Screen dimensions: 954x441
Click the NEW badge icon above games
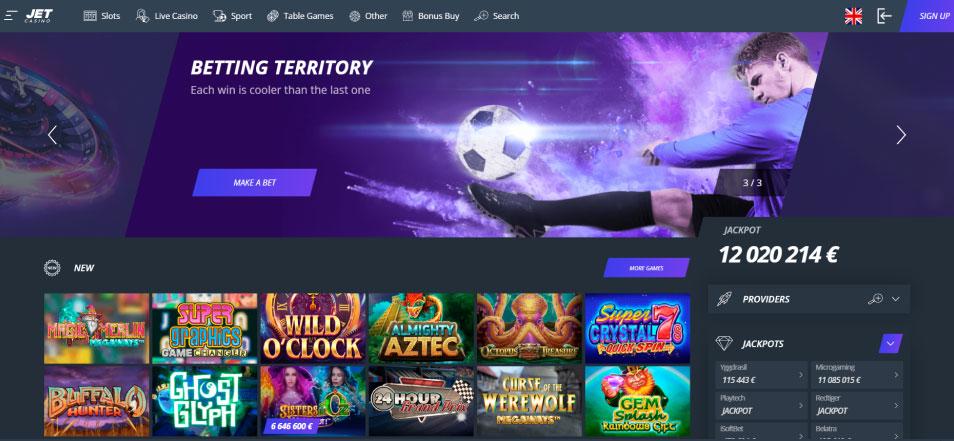[x=52, y=268]
